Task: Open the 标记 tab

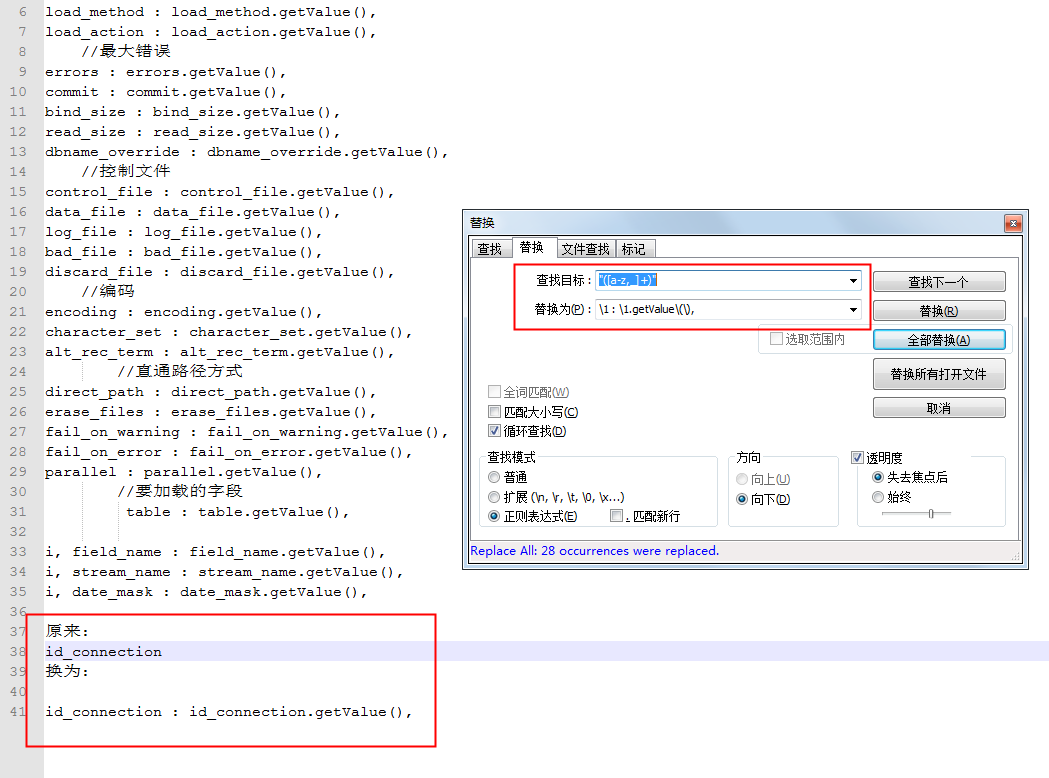Action: point(634,249)
